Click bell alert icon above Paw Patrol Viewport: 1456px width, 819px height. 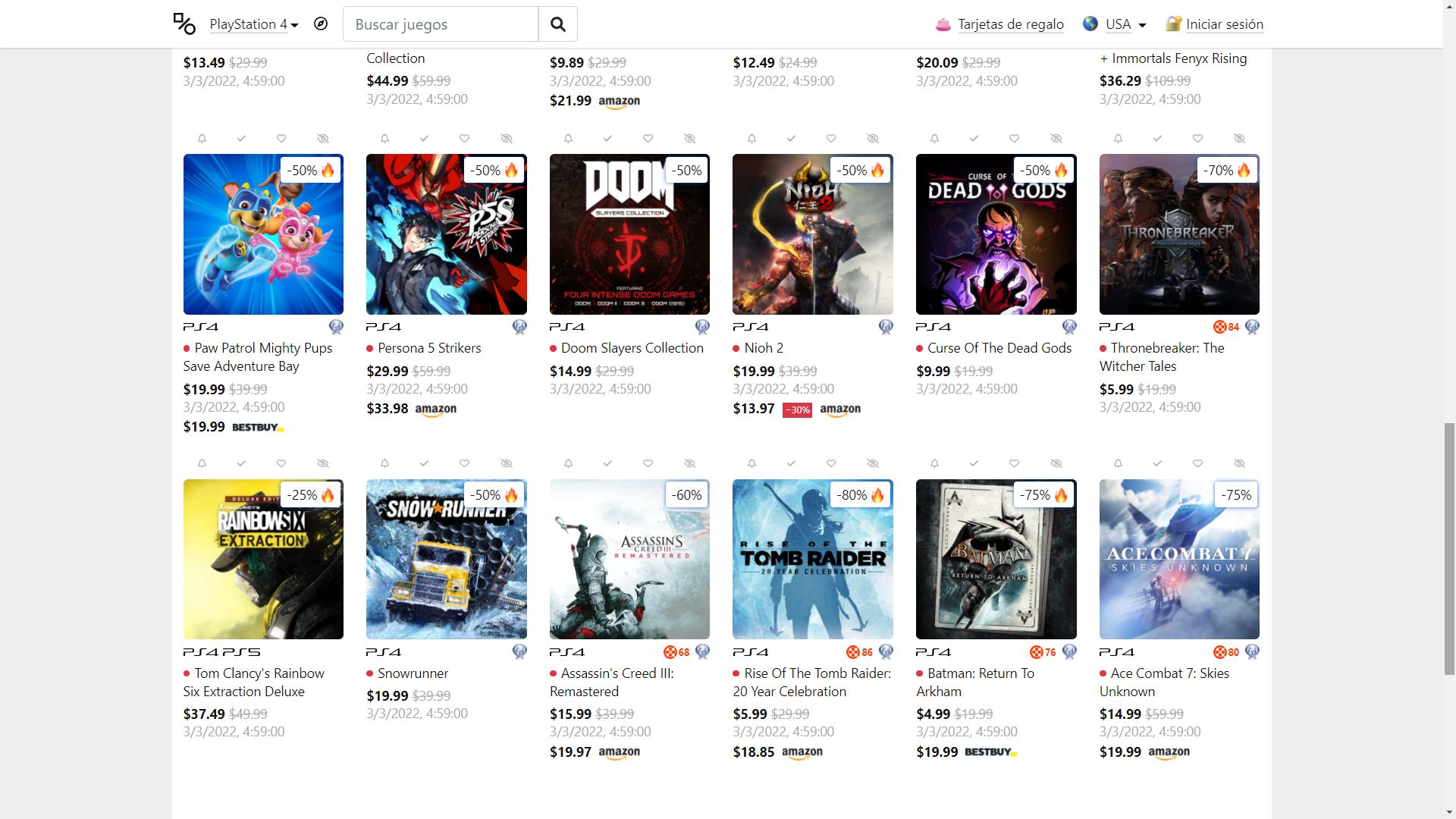pyautogui.click(x=202, y=139)
